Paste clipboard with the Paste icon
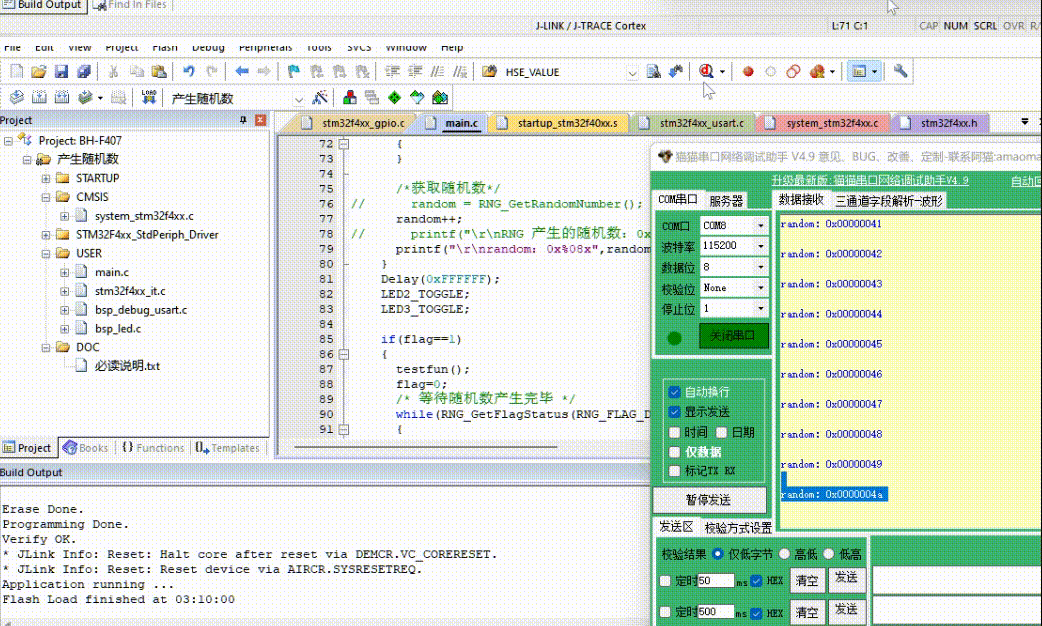This screenshot has width=1042, height=626. point(159,71)
